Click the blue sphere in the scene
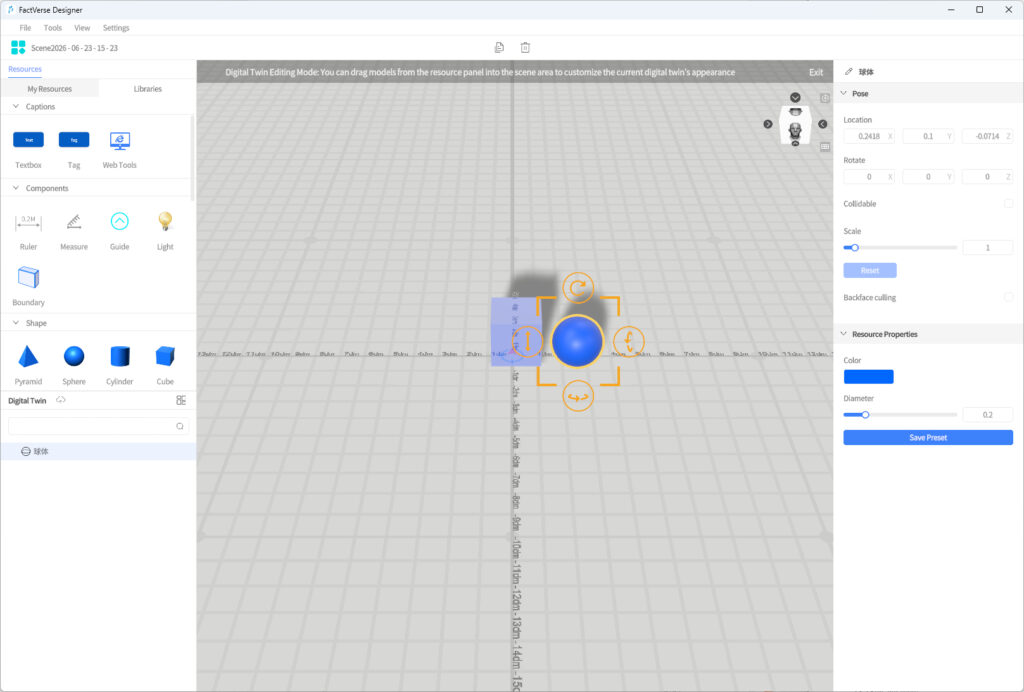1024x692 pixels. (577, 341)
